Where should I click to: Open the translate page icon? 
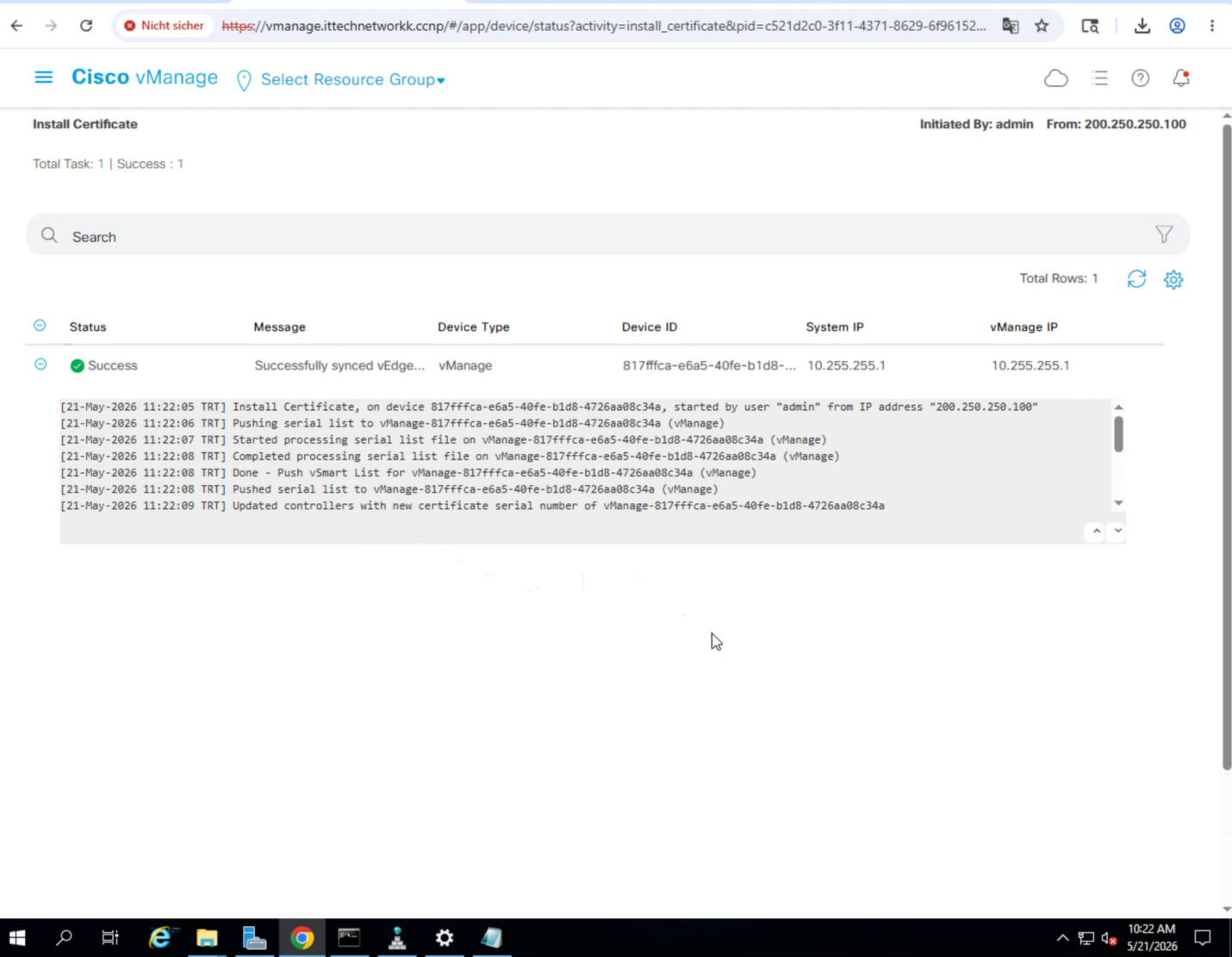pos(1011,26)
